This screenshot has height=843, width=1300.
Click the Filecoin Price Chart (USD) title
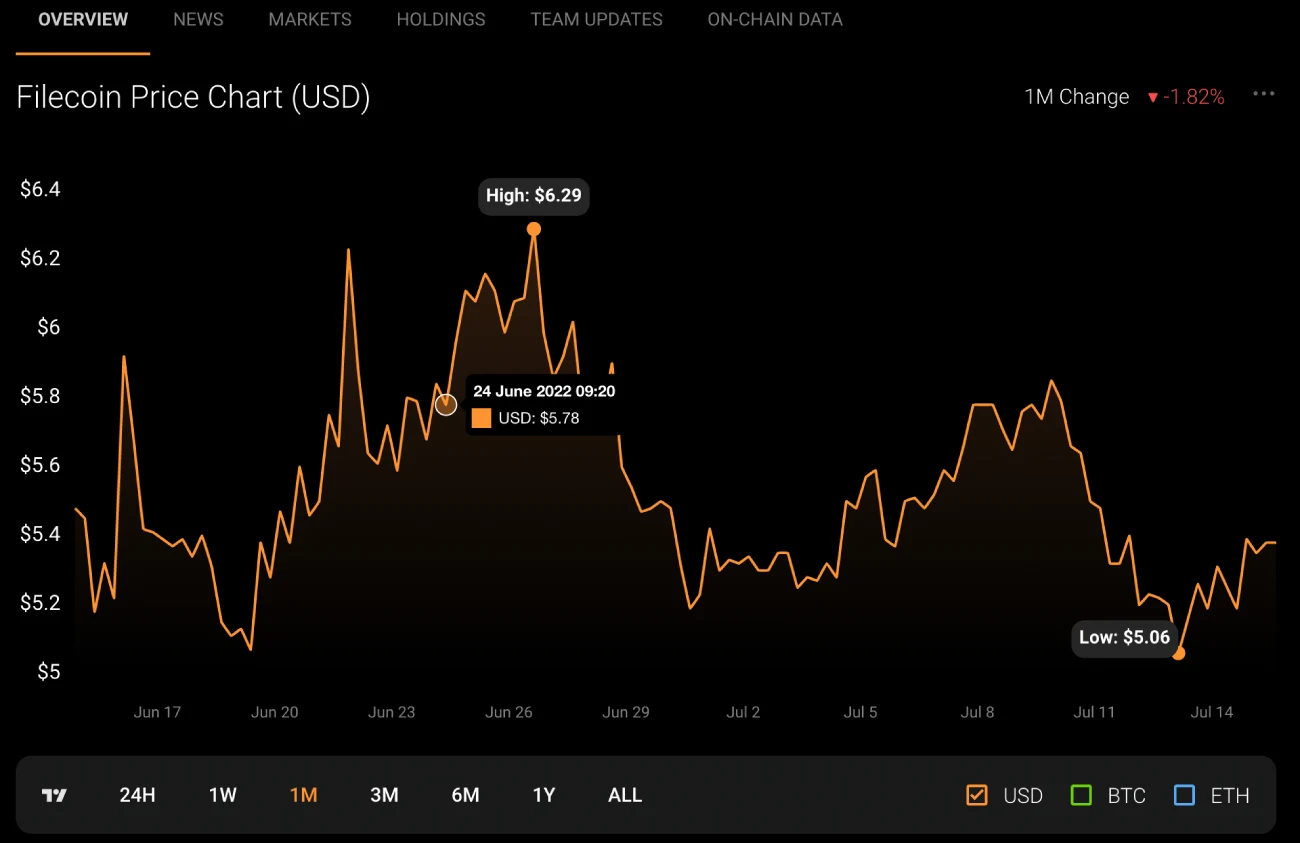[x=194, y=97]
